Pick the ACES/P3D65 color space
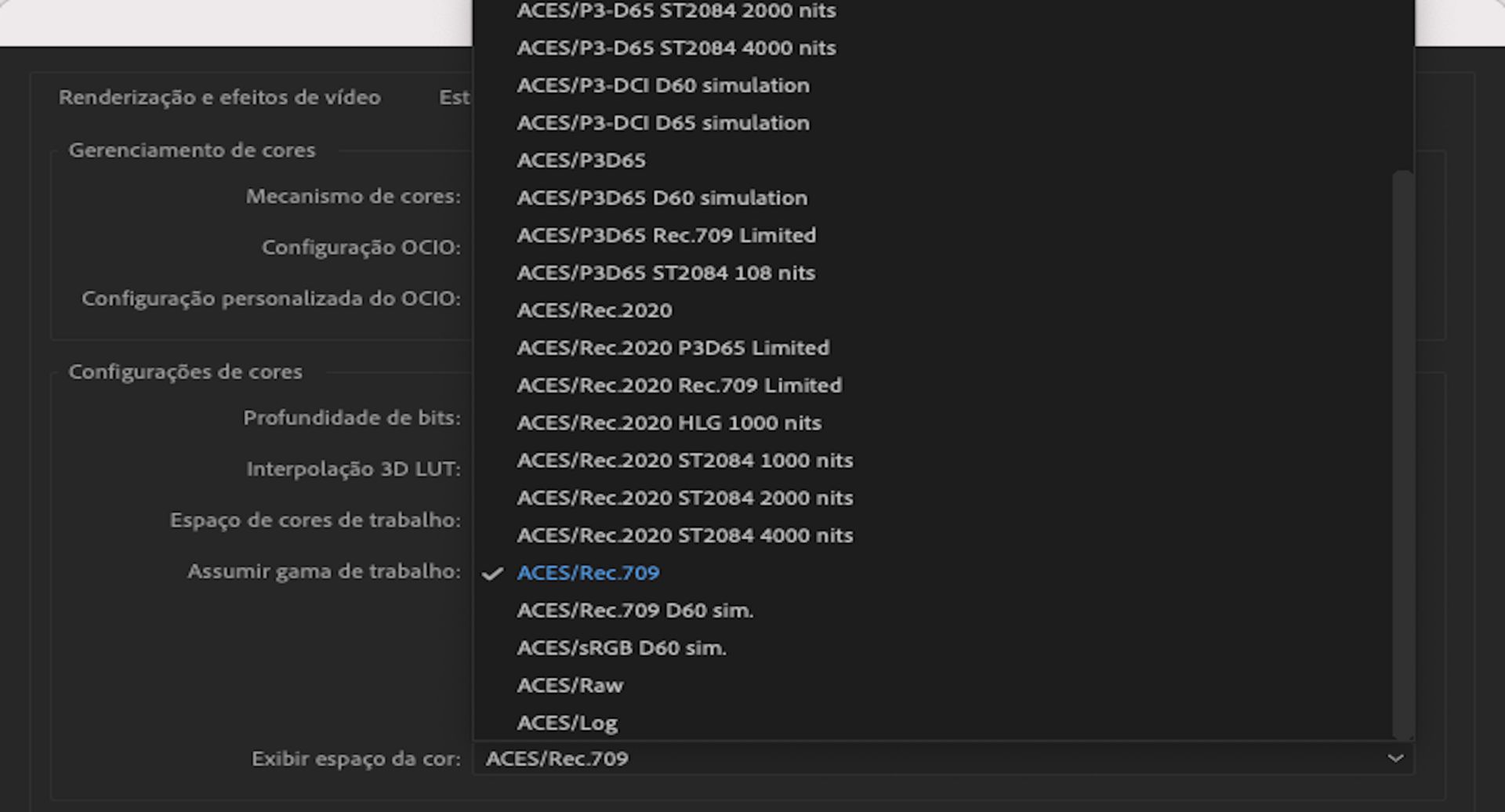 (x=582, y=161)
